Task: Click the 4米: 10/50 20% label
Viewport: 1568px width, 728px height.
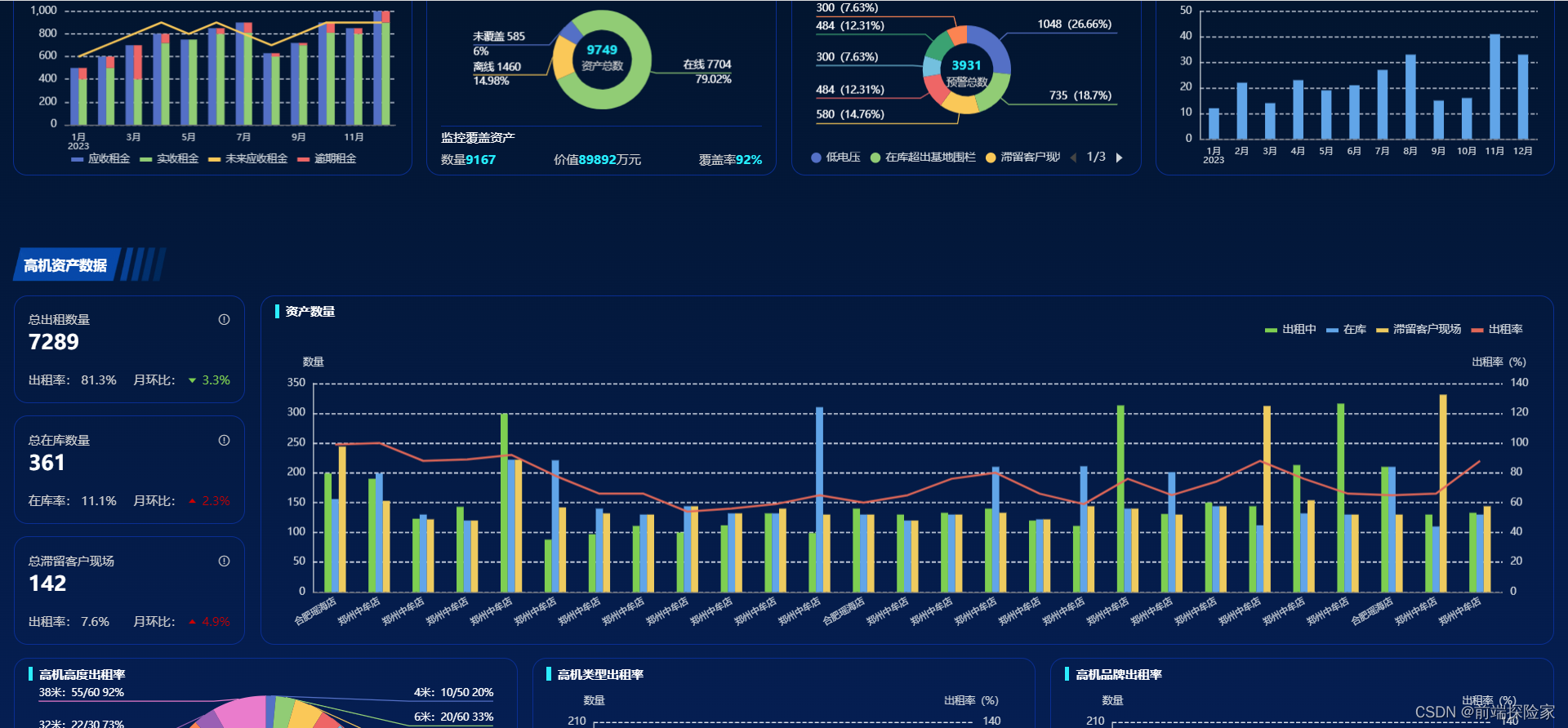Action: [x=453, y=693]
